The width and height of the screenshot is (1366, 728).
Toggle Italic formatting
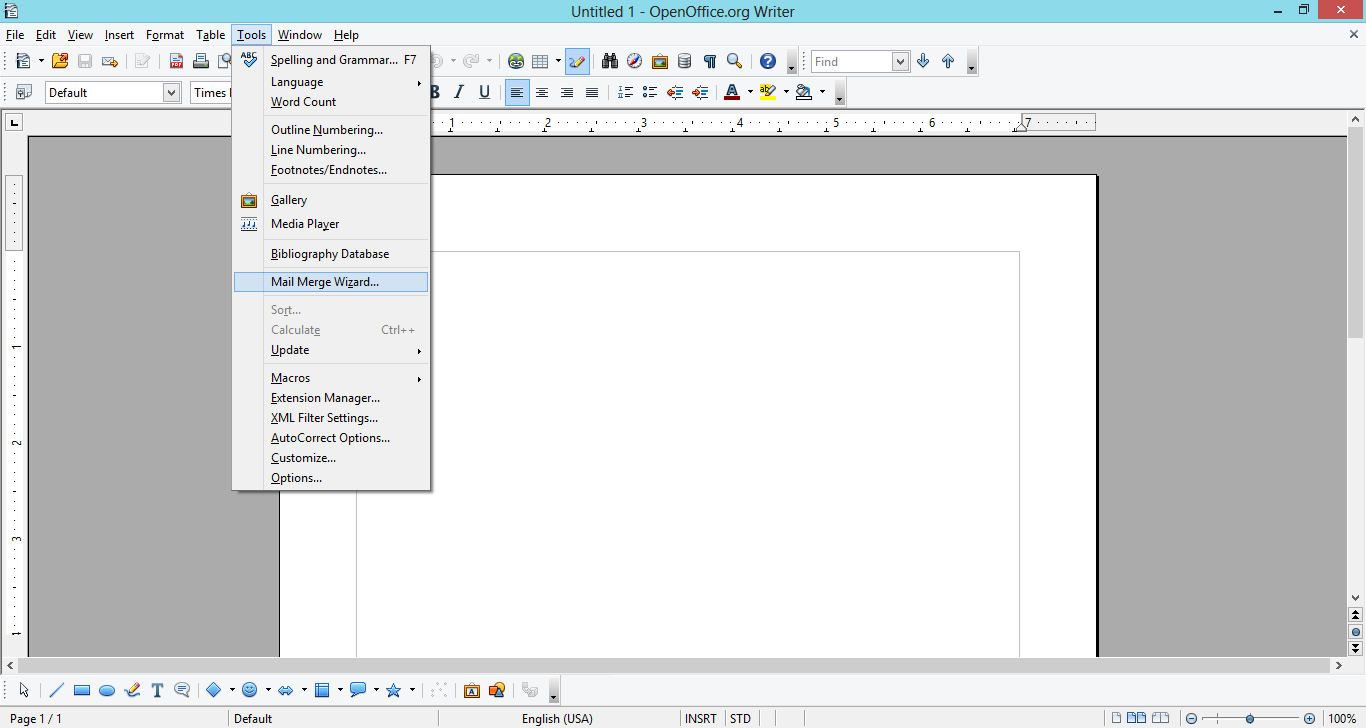(458, 92)
